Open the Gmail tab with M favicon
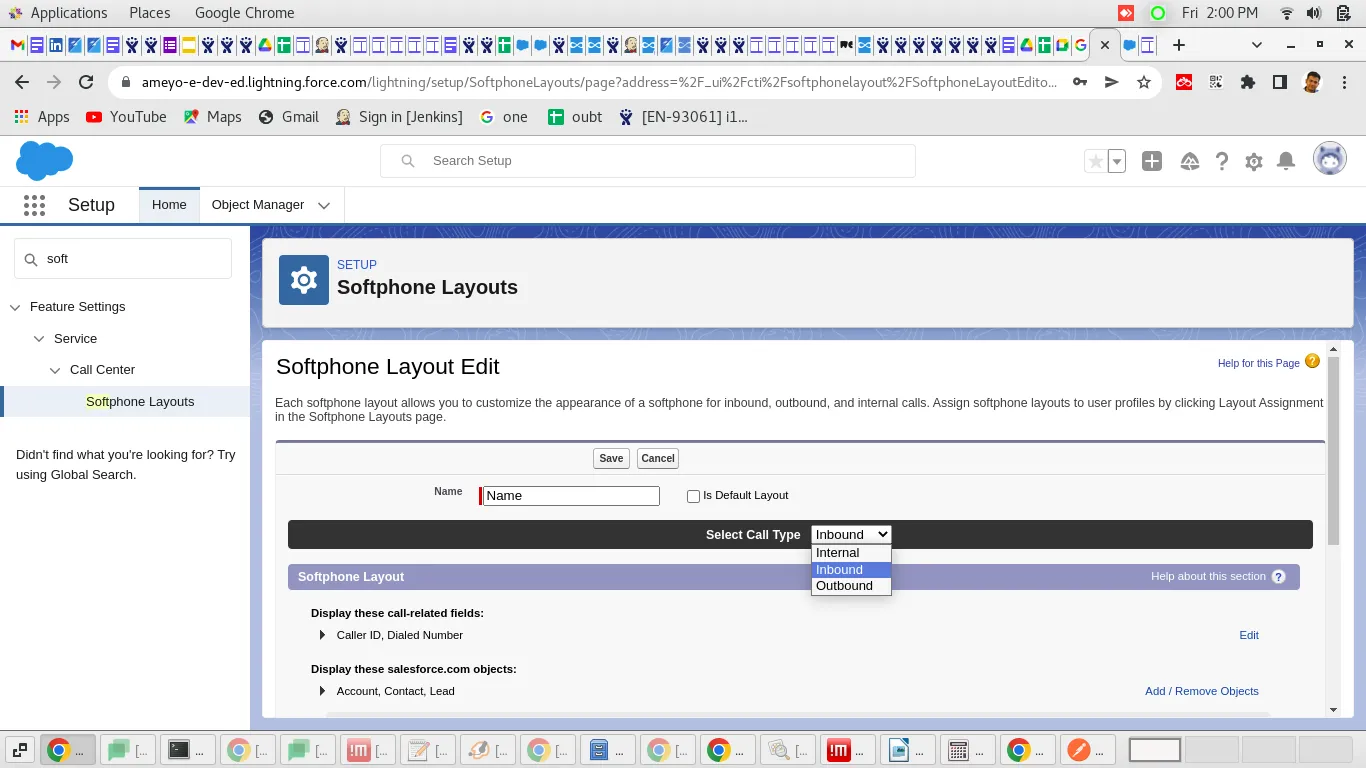Screen dimensions: 1366x768 point(17,45)
